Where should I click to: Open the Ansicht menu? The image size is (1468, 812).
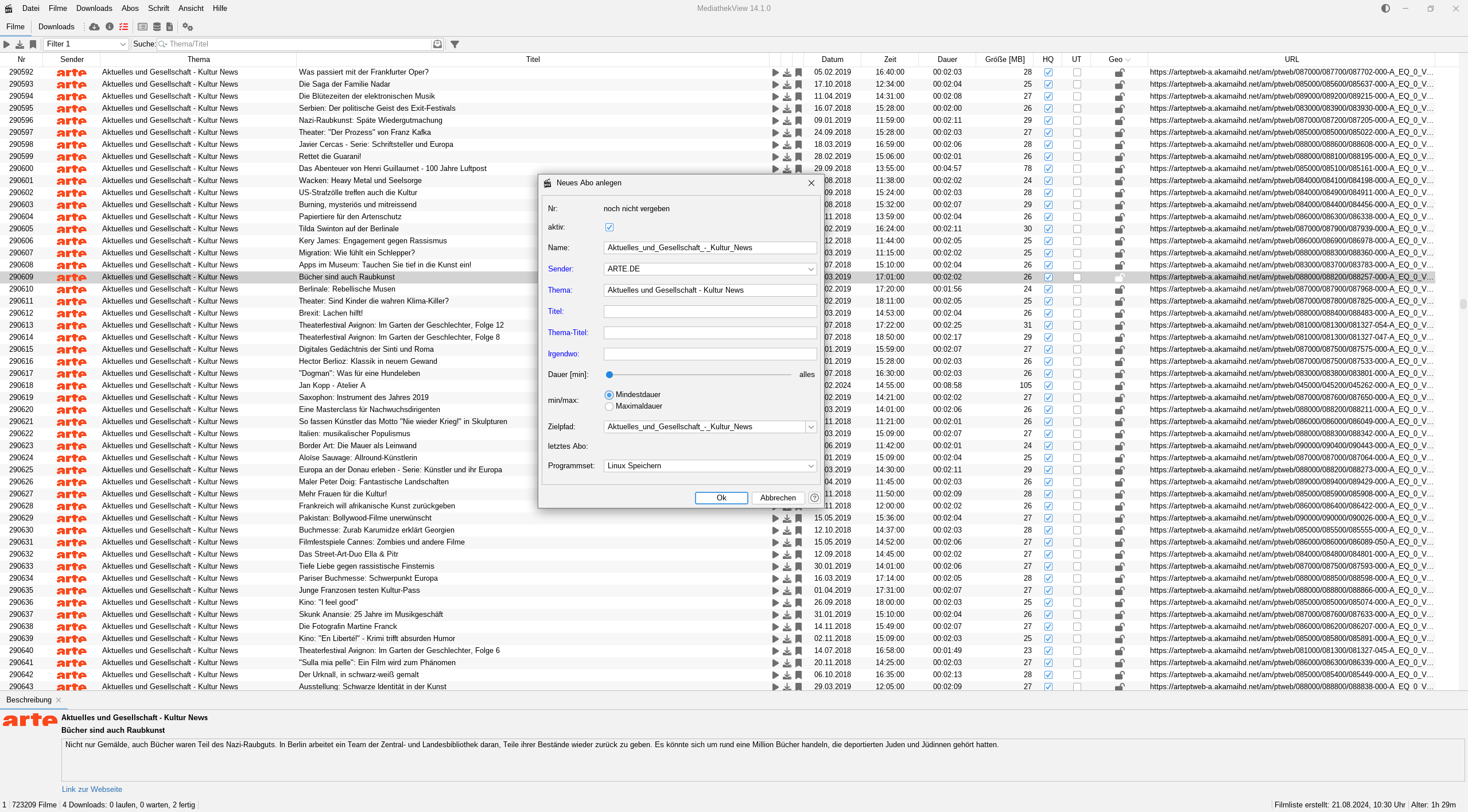pos(191,9)
